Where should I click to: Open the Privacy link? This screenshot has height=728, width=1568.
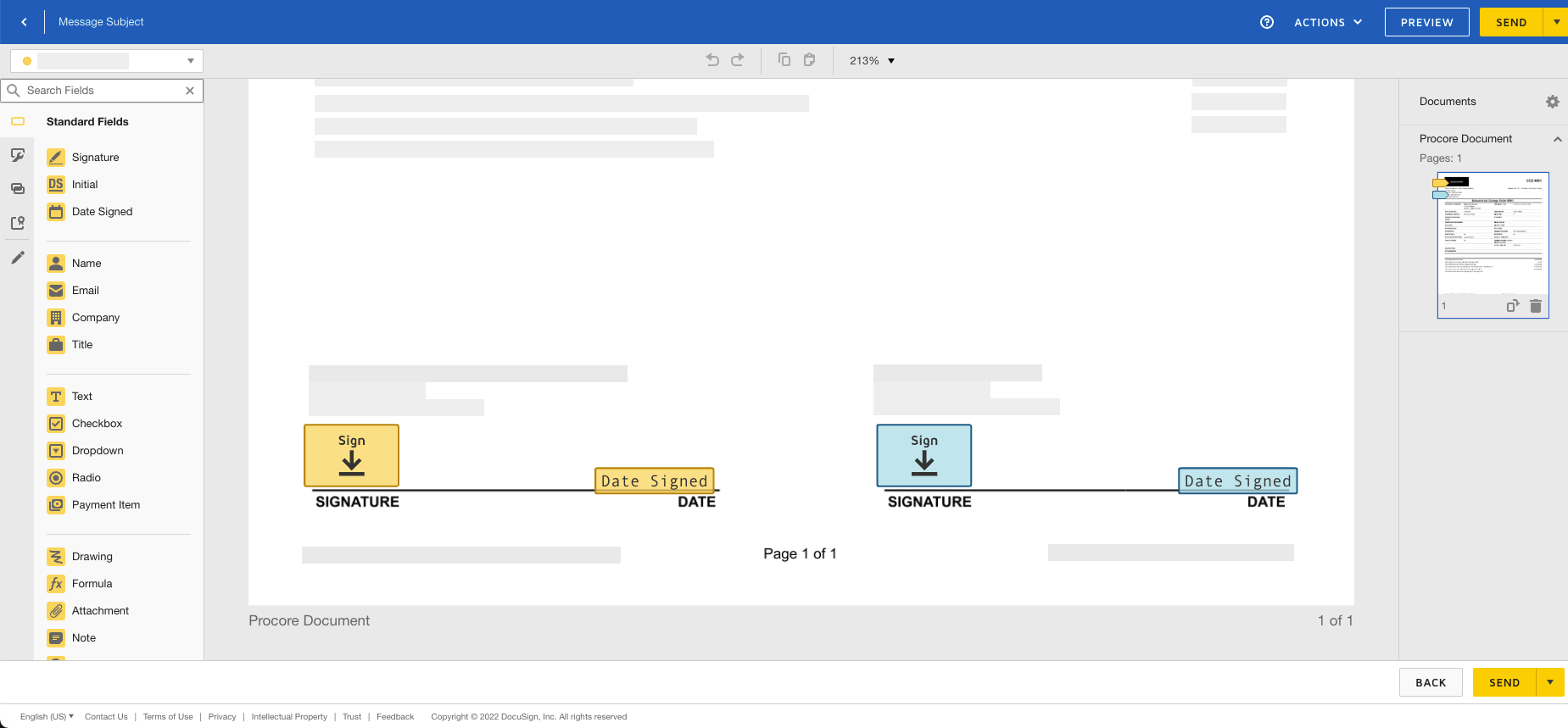click(222, 717)
